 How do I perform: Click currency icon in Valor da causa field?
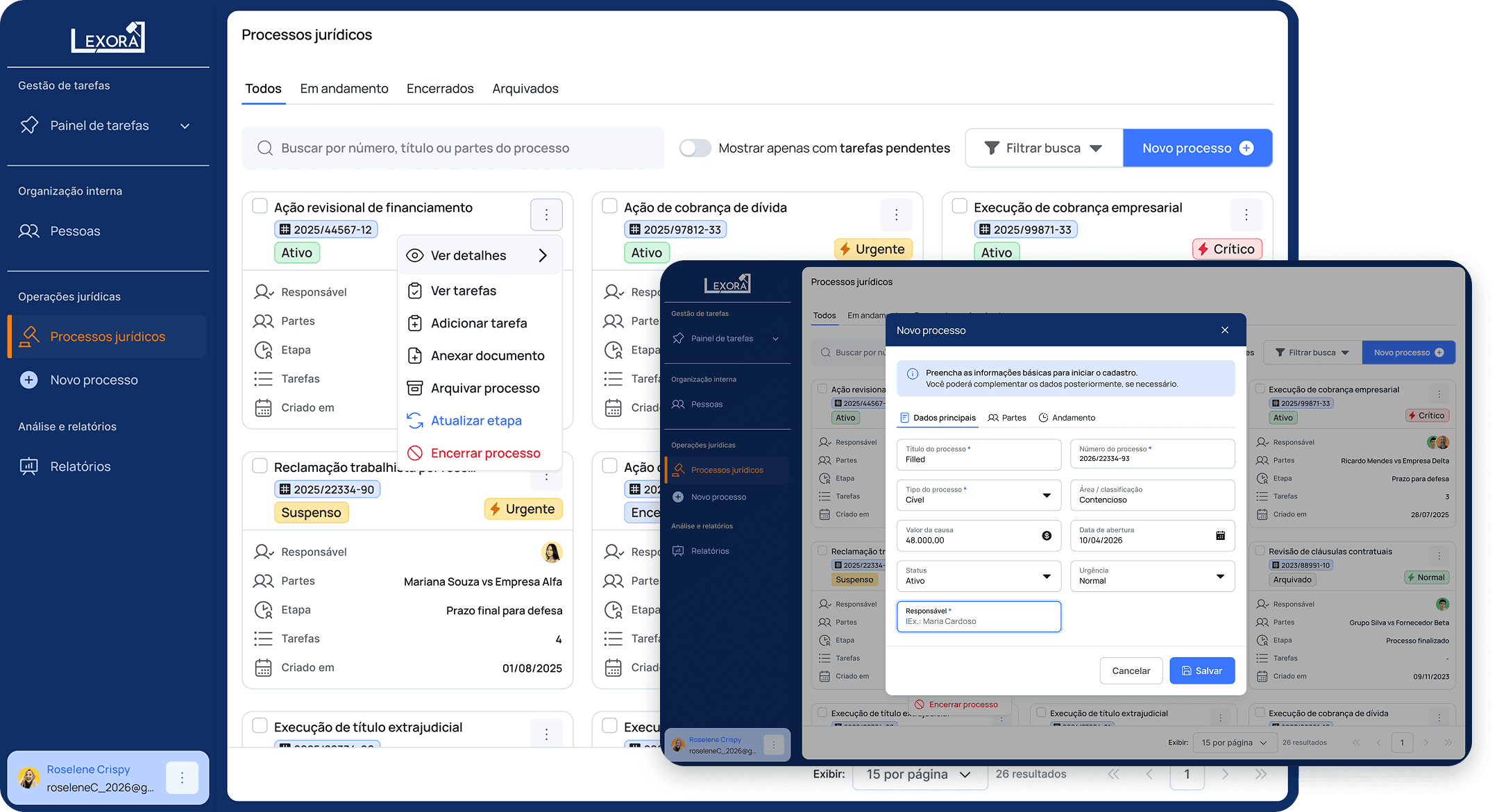pyautogui.click(x=1047, y=535)
